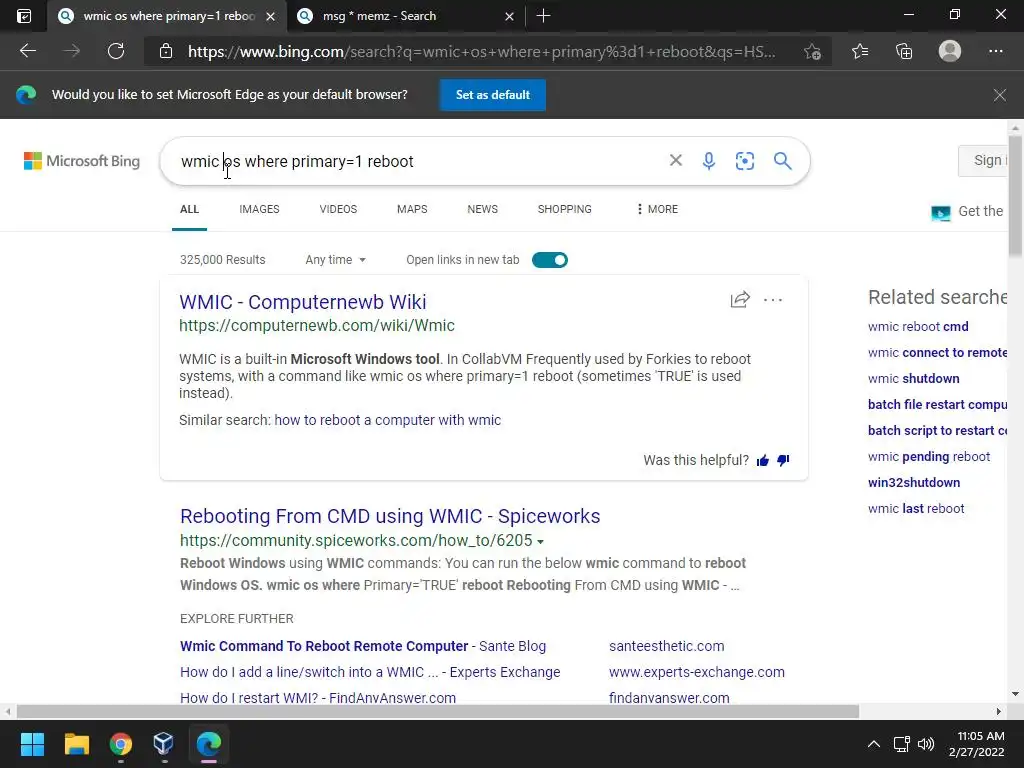Expand spiceworks URL dropdown arrow
This screenshot has width=1024, height=768.
540,541
